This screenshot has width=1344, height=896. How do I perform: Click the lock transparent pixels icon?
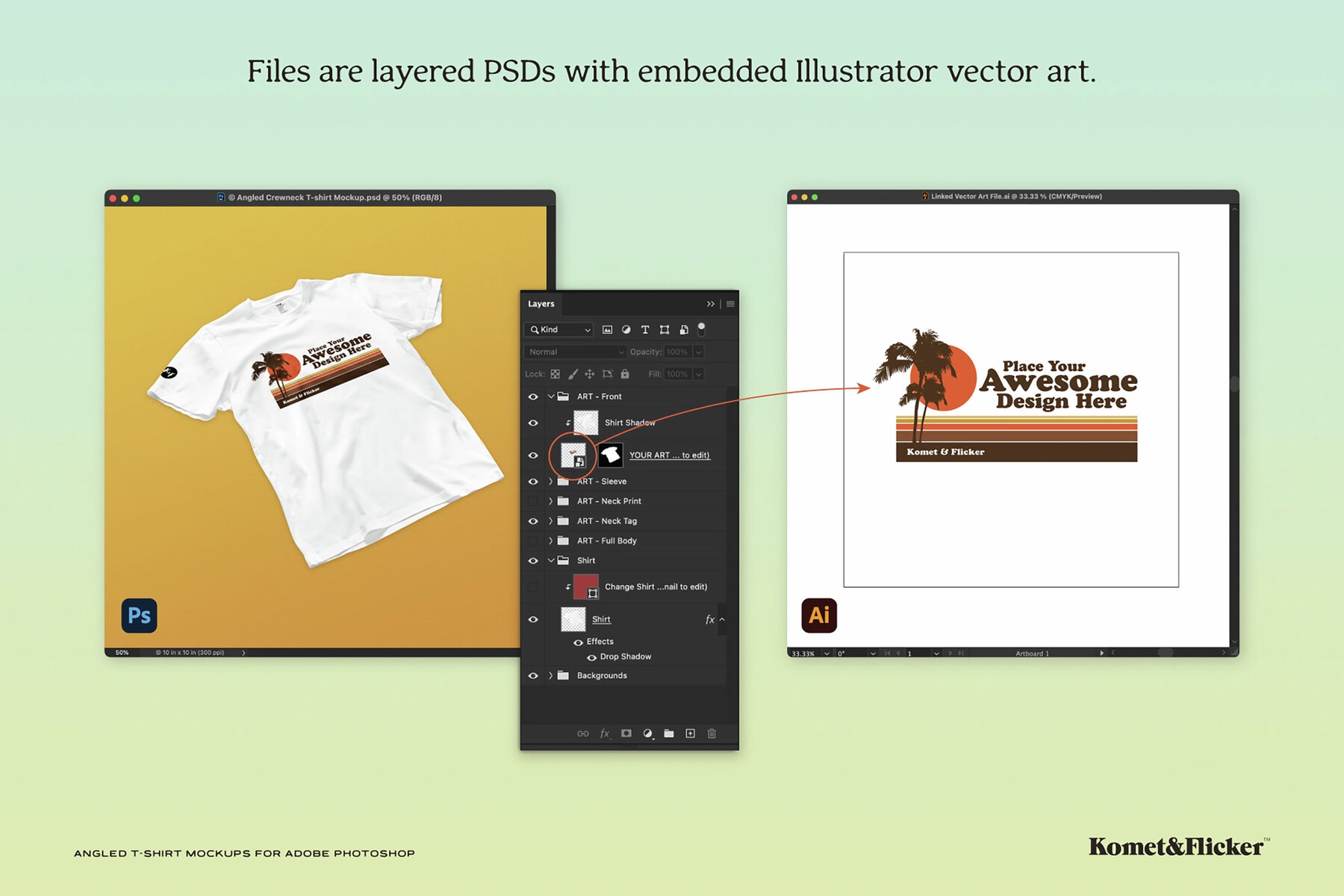(556, 374)
